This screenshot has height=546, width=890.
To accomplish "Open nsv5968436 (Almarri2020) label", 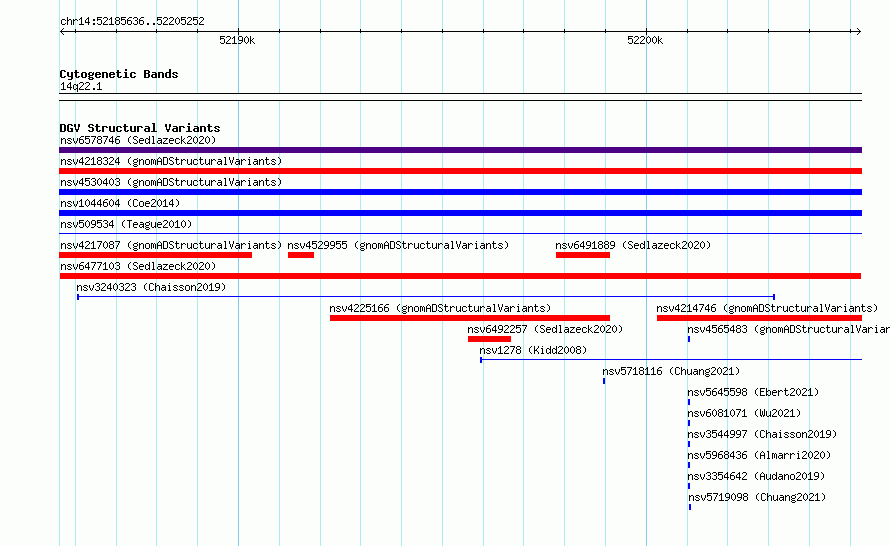I will tap(759, 455).
